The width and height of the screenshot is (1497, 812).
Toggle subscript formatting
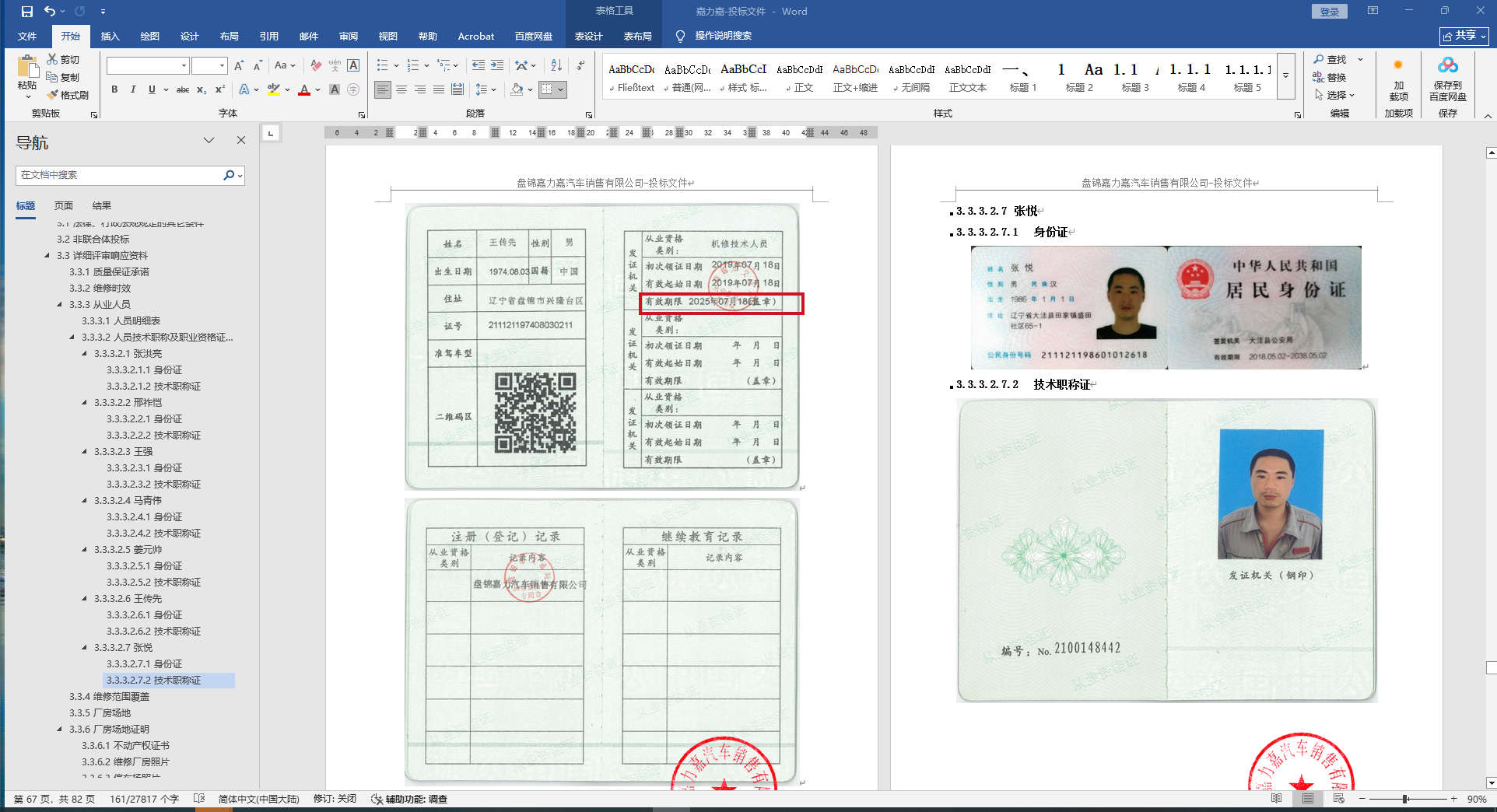tap(202, 89)
